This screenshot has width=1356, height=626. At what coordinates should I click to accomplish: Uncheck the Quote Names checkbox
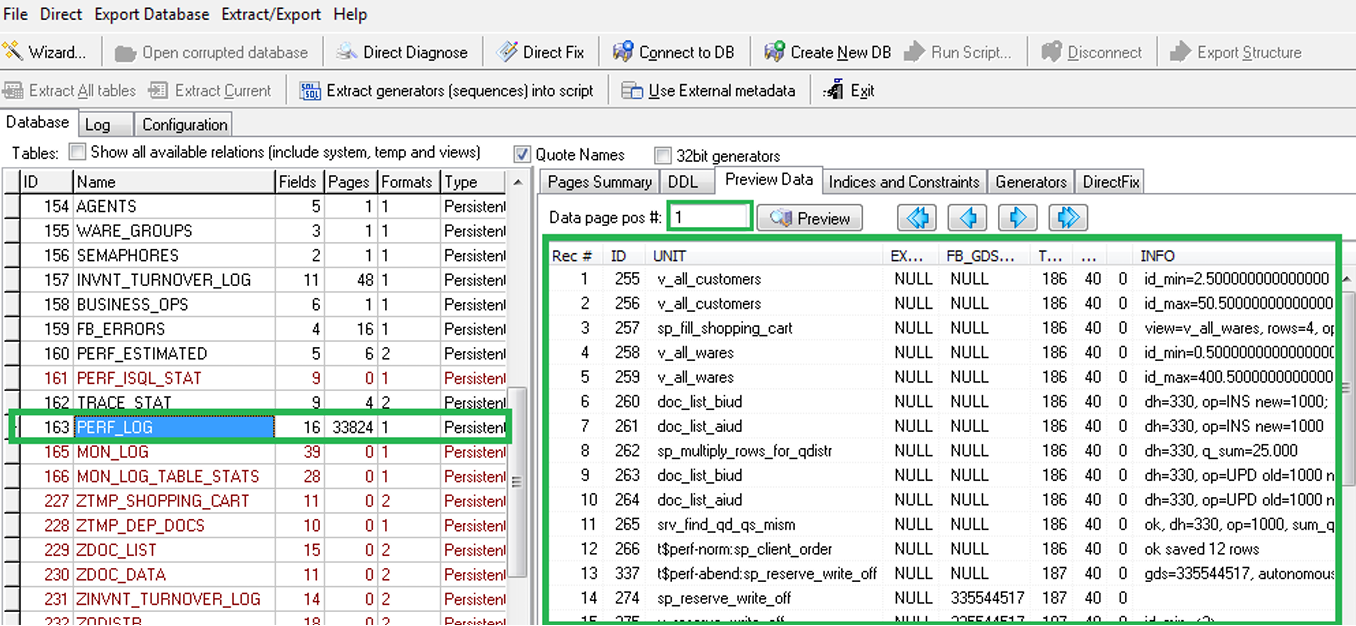click(522, 155)
